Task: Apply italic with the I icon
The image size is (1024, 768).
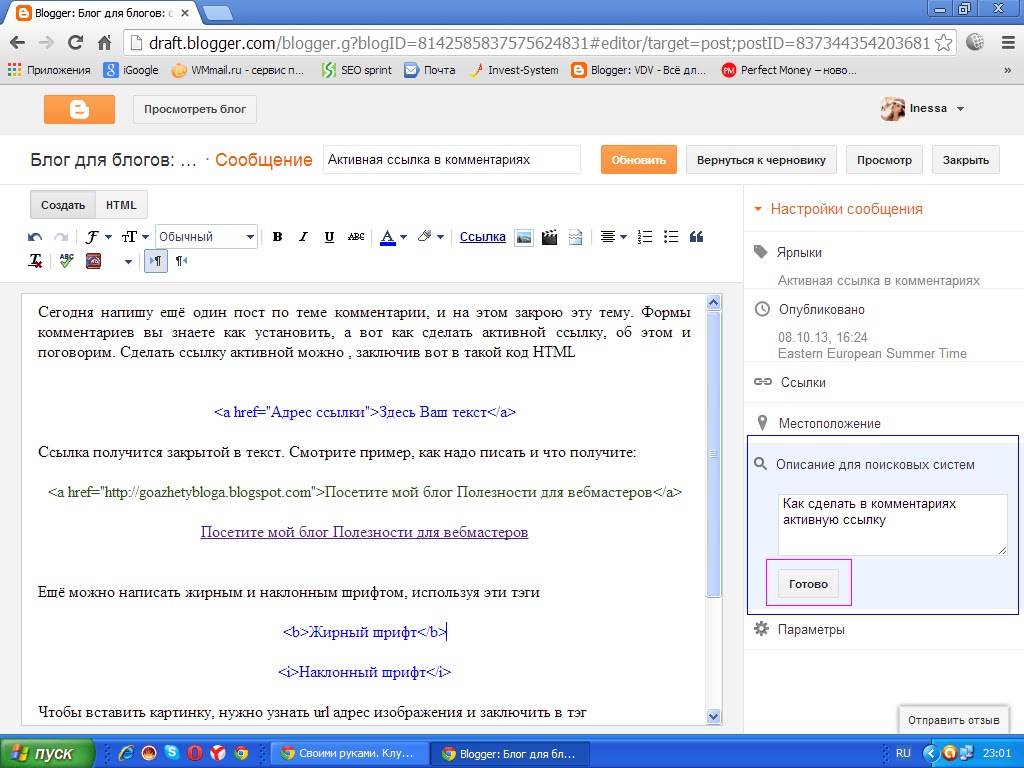Action: [x=303, y=236]
